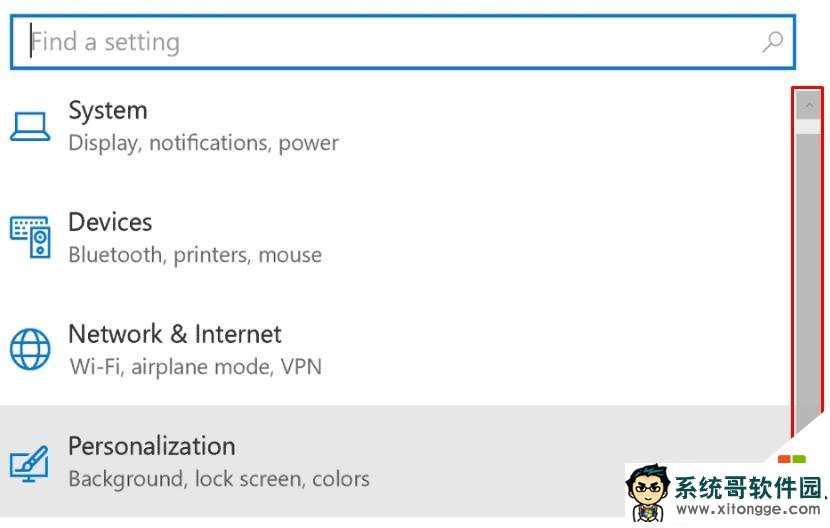This screenshot has height=528, width=830.
Task: Open the Devices settings category
Action: click(395, 238)
